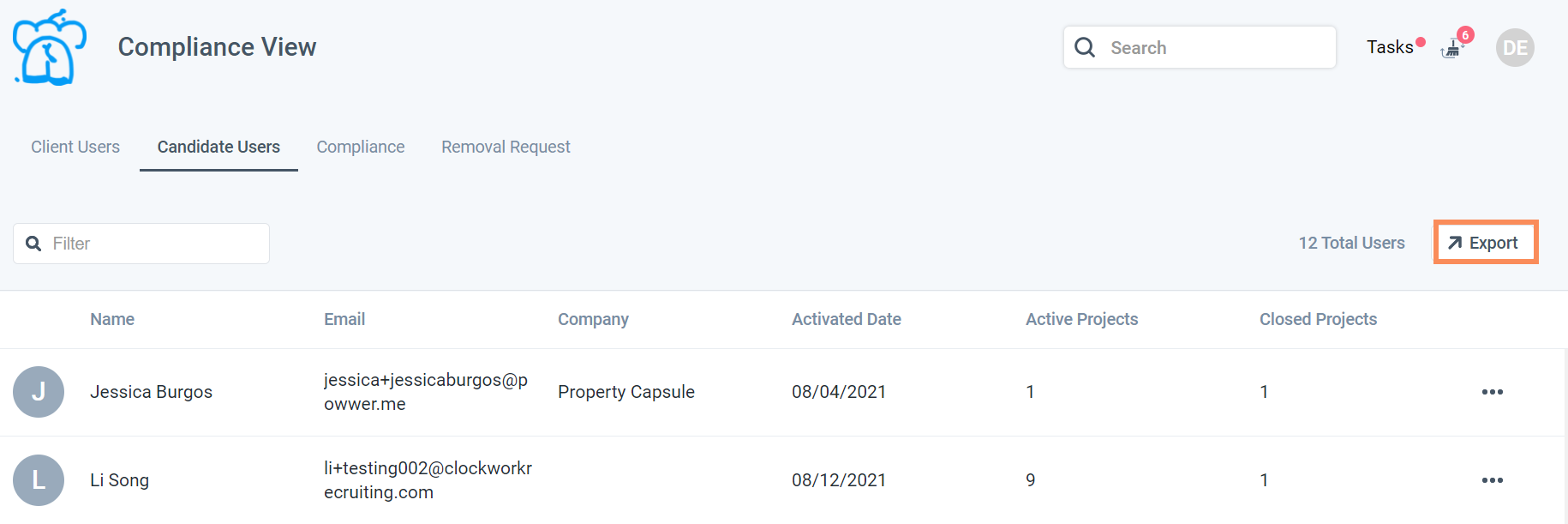The height and width of the screenshot is (524, 1568).
Task: Sort by Activated Date column header
Action: pyautogui.click(x=847, y=319)
